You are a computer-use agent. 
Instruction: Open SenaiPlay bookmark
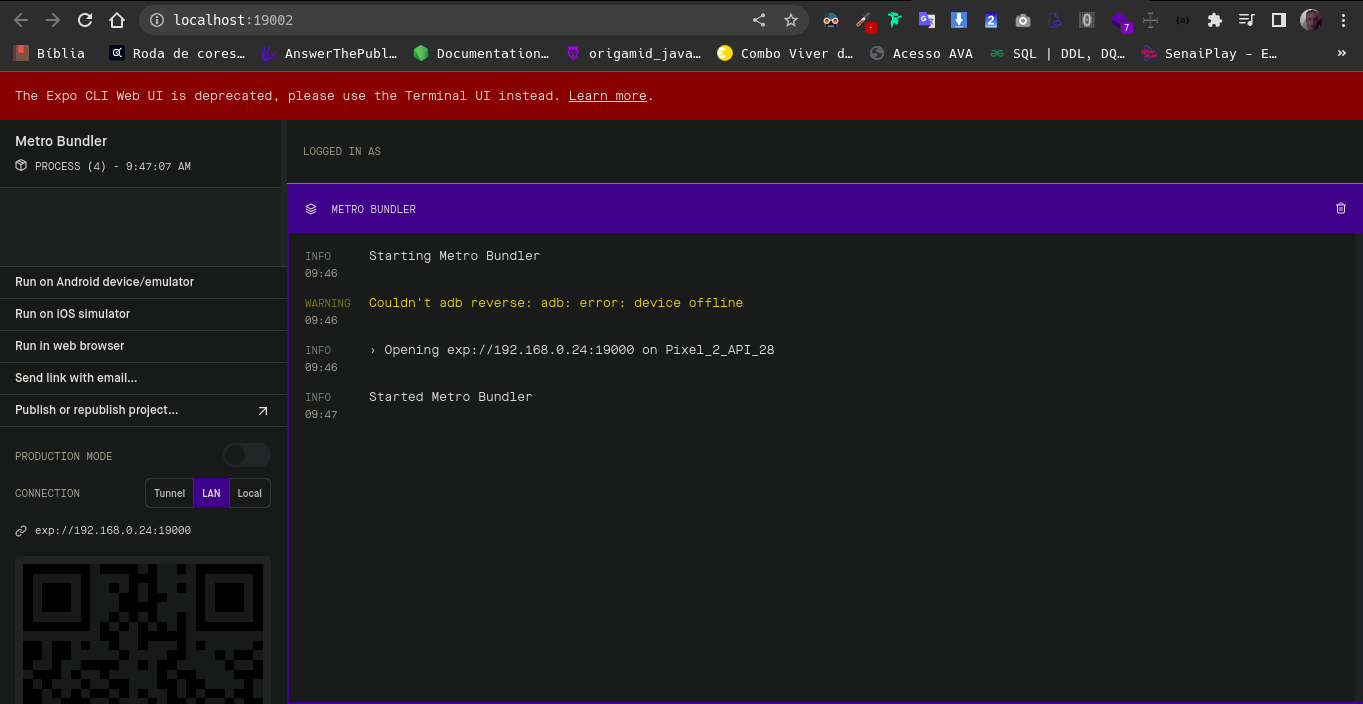point(1208,53)
